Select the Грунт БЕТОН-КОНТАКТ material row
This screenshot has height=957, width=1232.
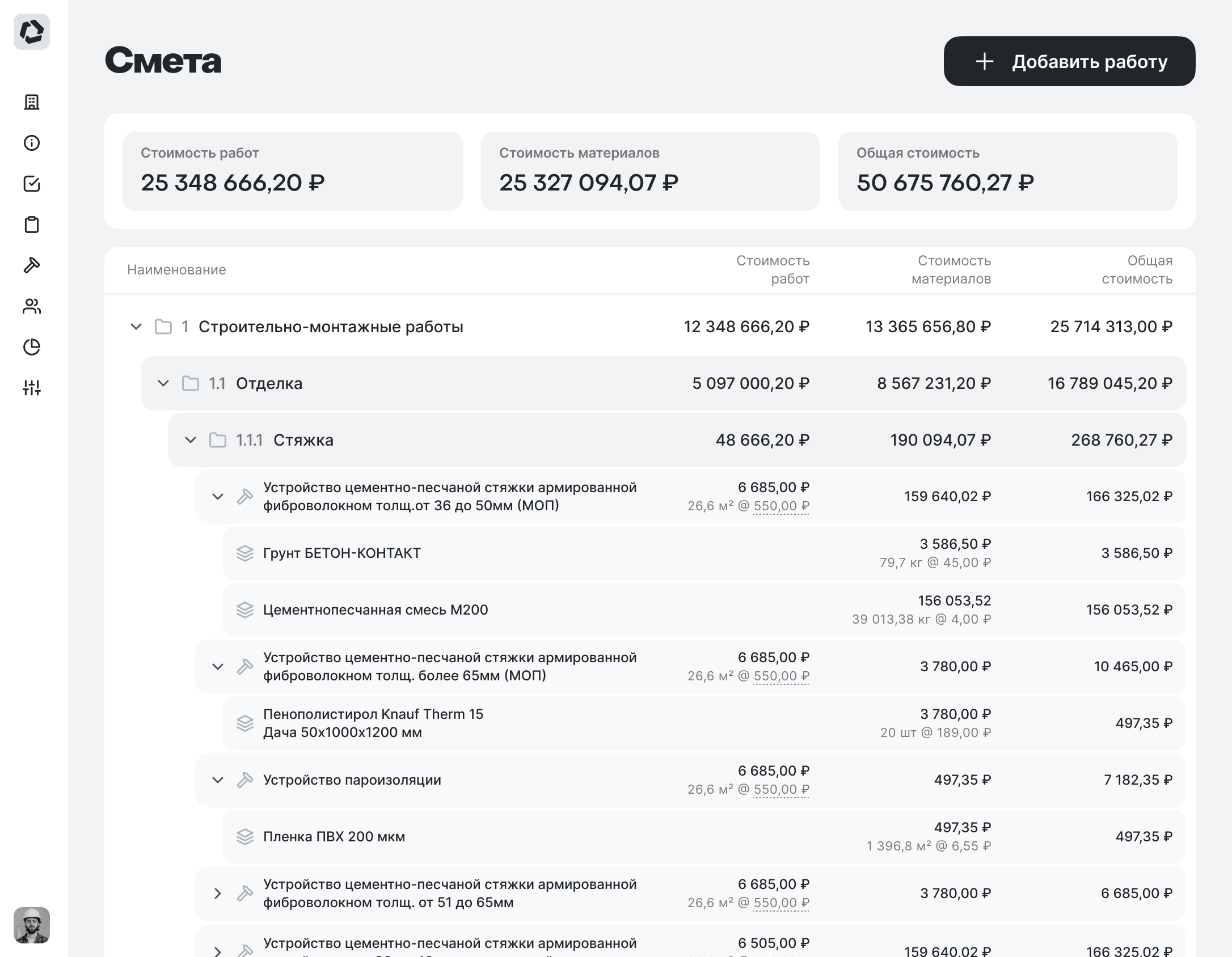[341, 553]
